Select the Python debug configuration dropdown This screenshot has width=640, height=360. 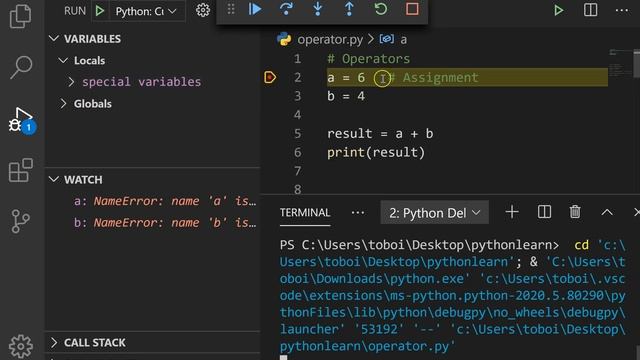[146, 11]
